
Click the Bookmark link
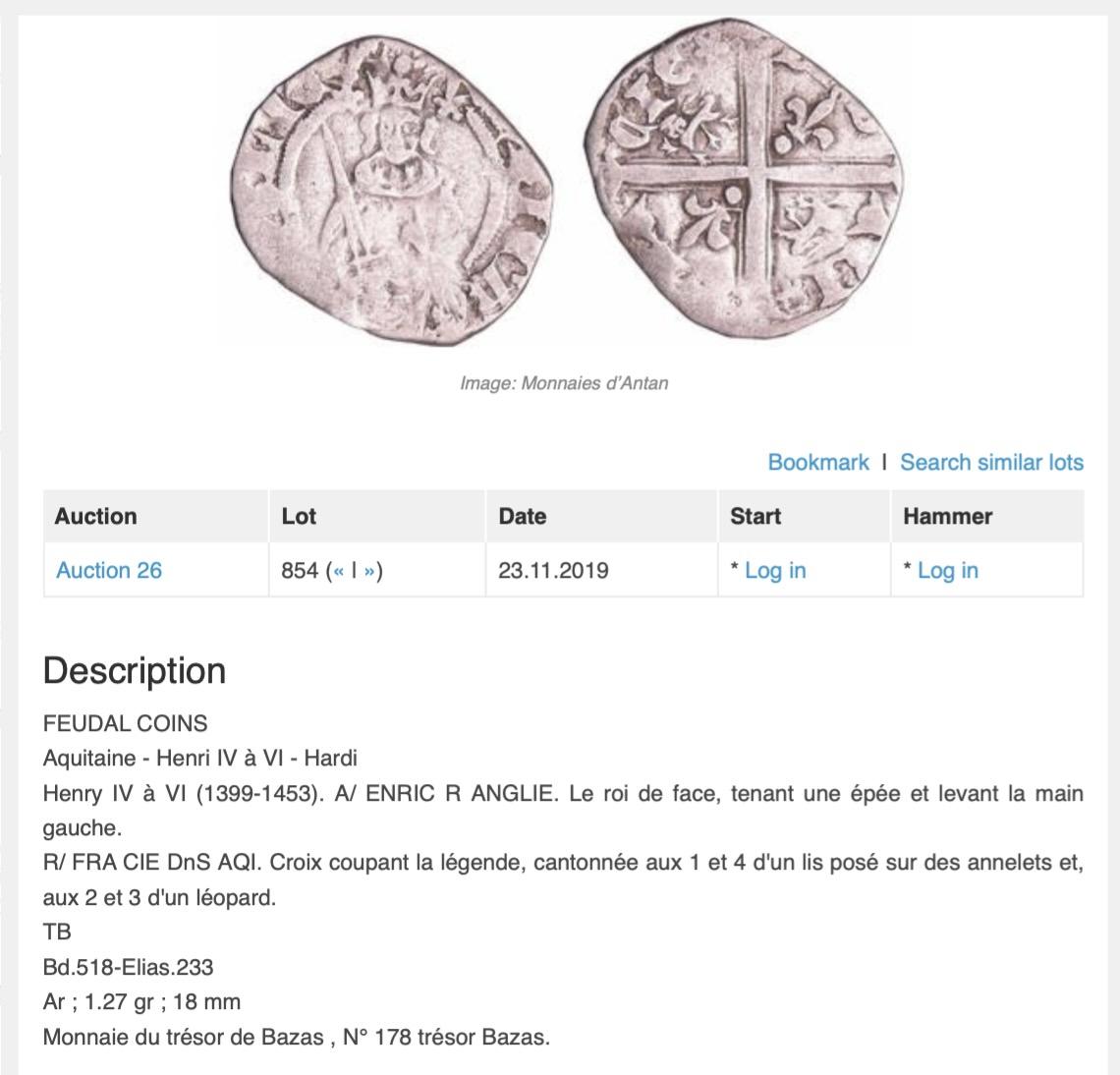point(817,462)
